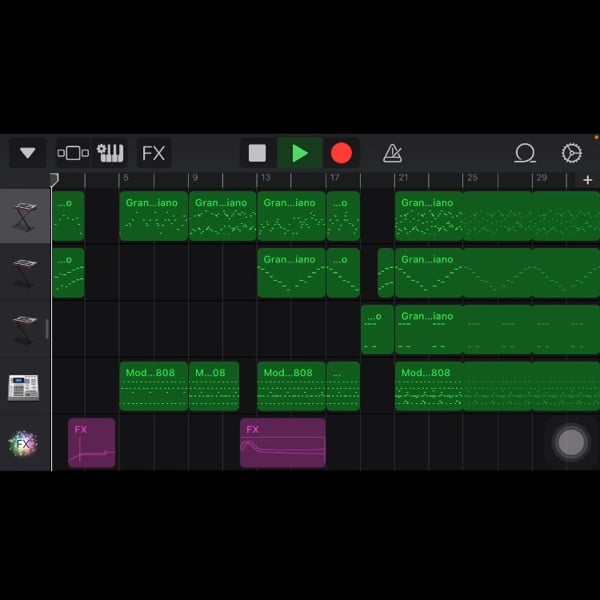The width and height of the screenshot is (600, 600).
Task: Open the Loop Browser
Action: click(525, 153)
